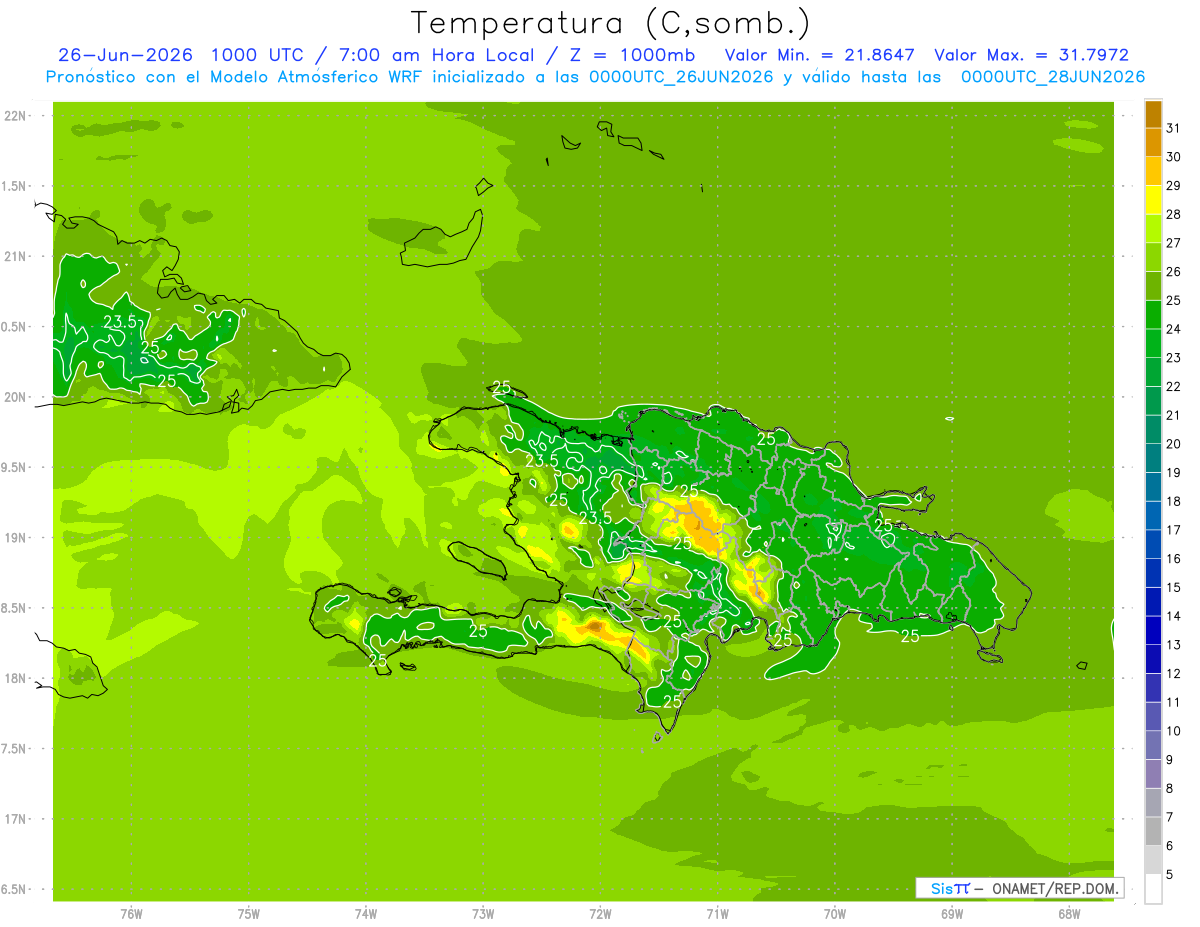Viewport: 1200px width, 927px height.
Task: Click the '71W' longitude label
Action: coord(717,914)
